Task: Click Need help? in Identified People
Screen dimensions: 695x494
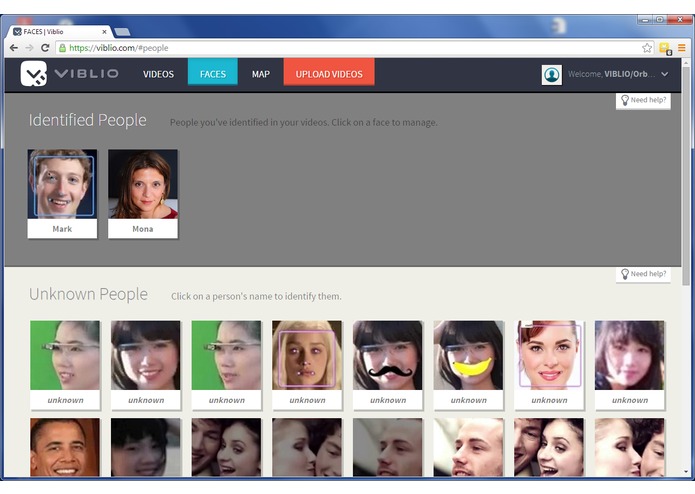Action: tap(643, 101)
